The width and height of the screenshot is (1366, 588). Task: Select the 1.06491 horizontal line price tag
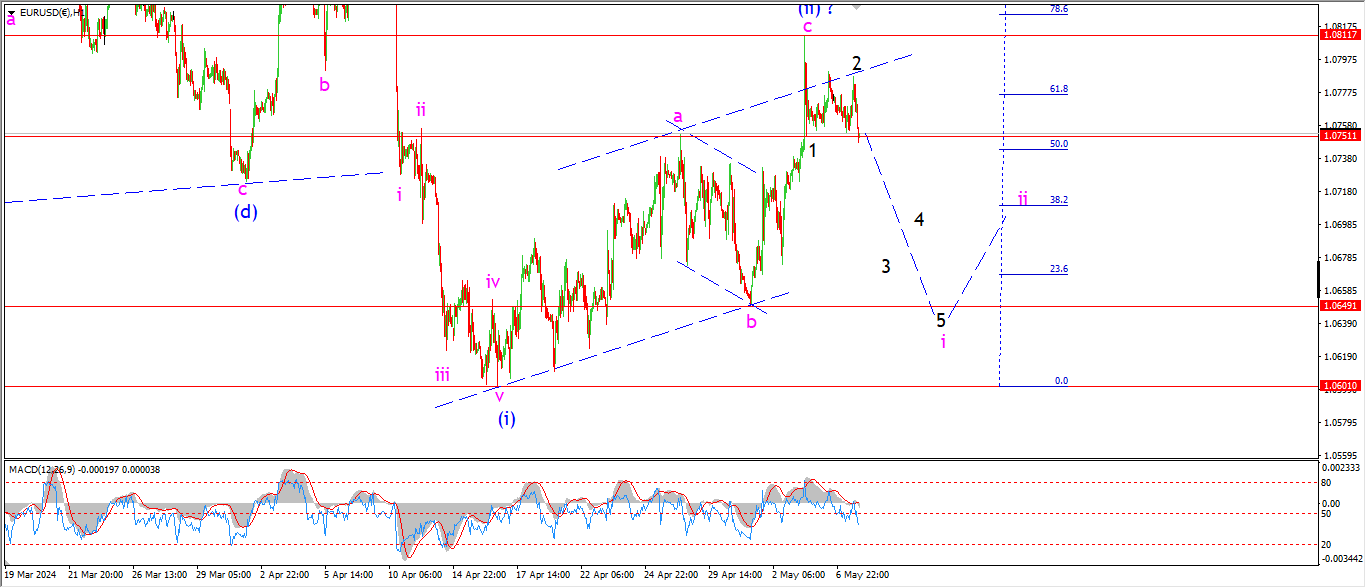coord(1339,306)
